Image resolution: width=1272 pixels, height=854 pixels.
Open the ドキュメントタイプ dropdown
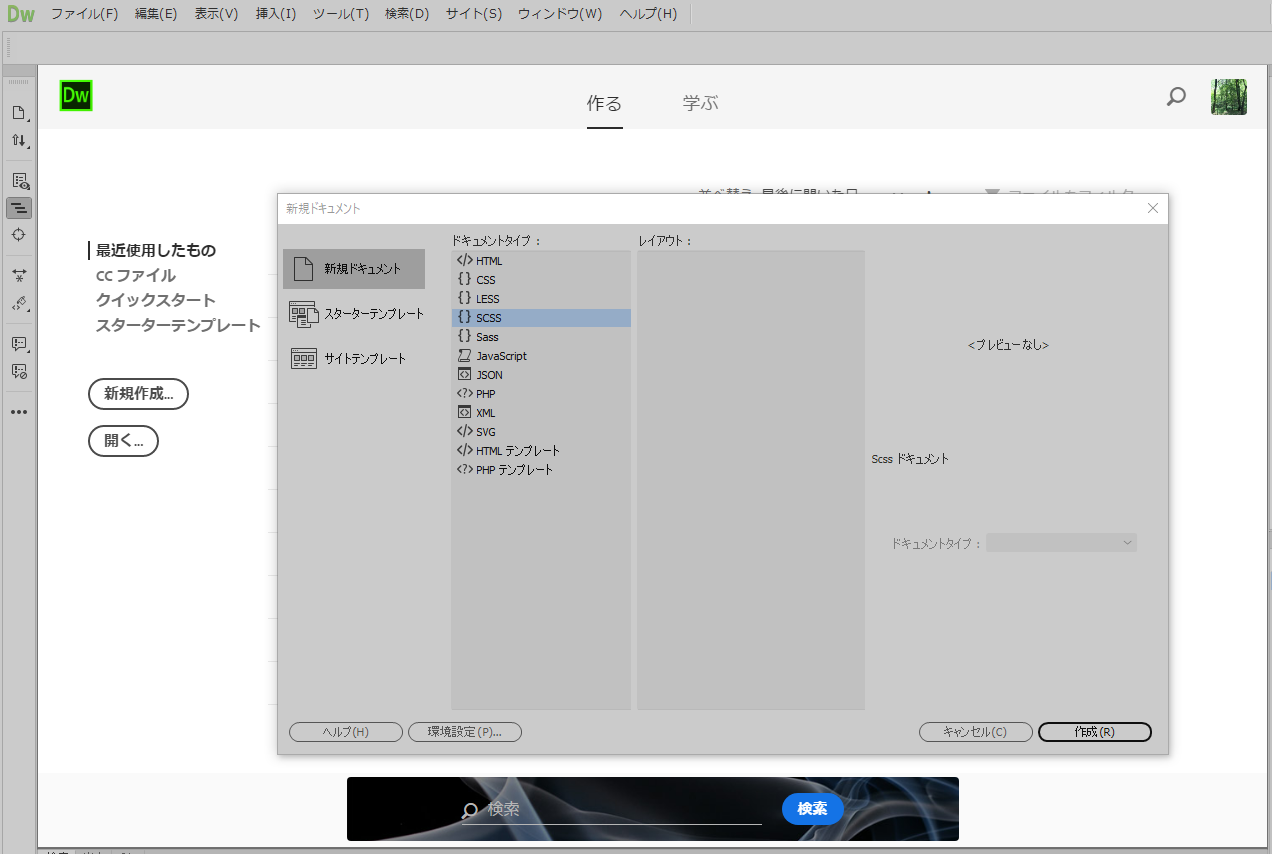pyautogui.click(x=1061, y=542)
